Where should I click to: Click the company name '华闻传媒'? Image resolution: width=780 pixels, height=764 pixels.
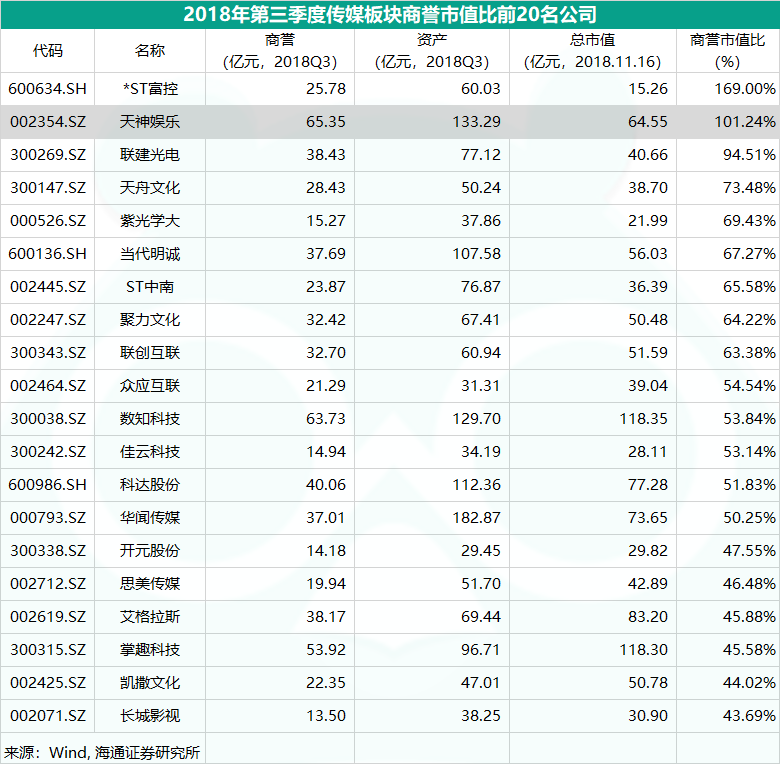150,518
